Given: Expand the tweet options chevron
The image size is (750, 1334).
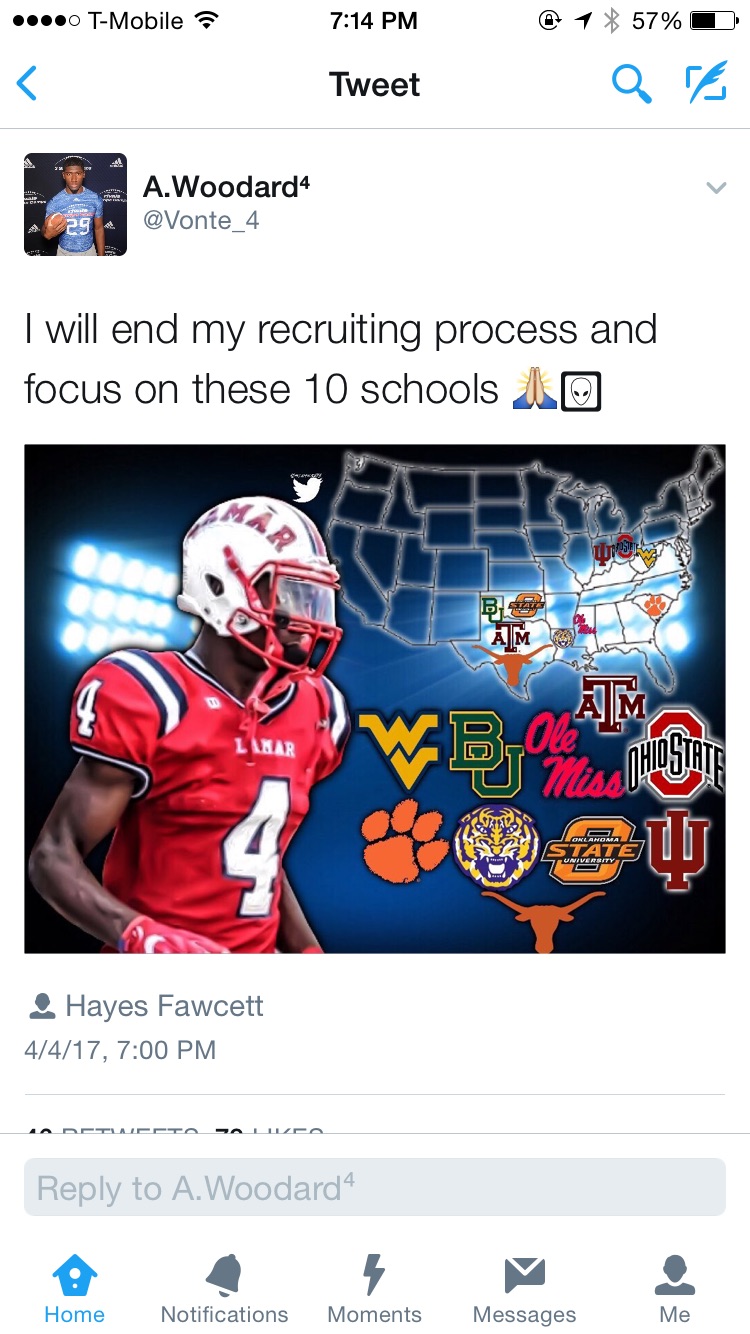Looking at the screenshot, I should [x=716, y=187].
